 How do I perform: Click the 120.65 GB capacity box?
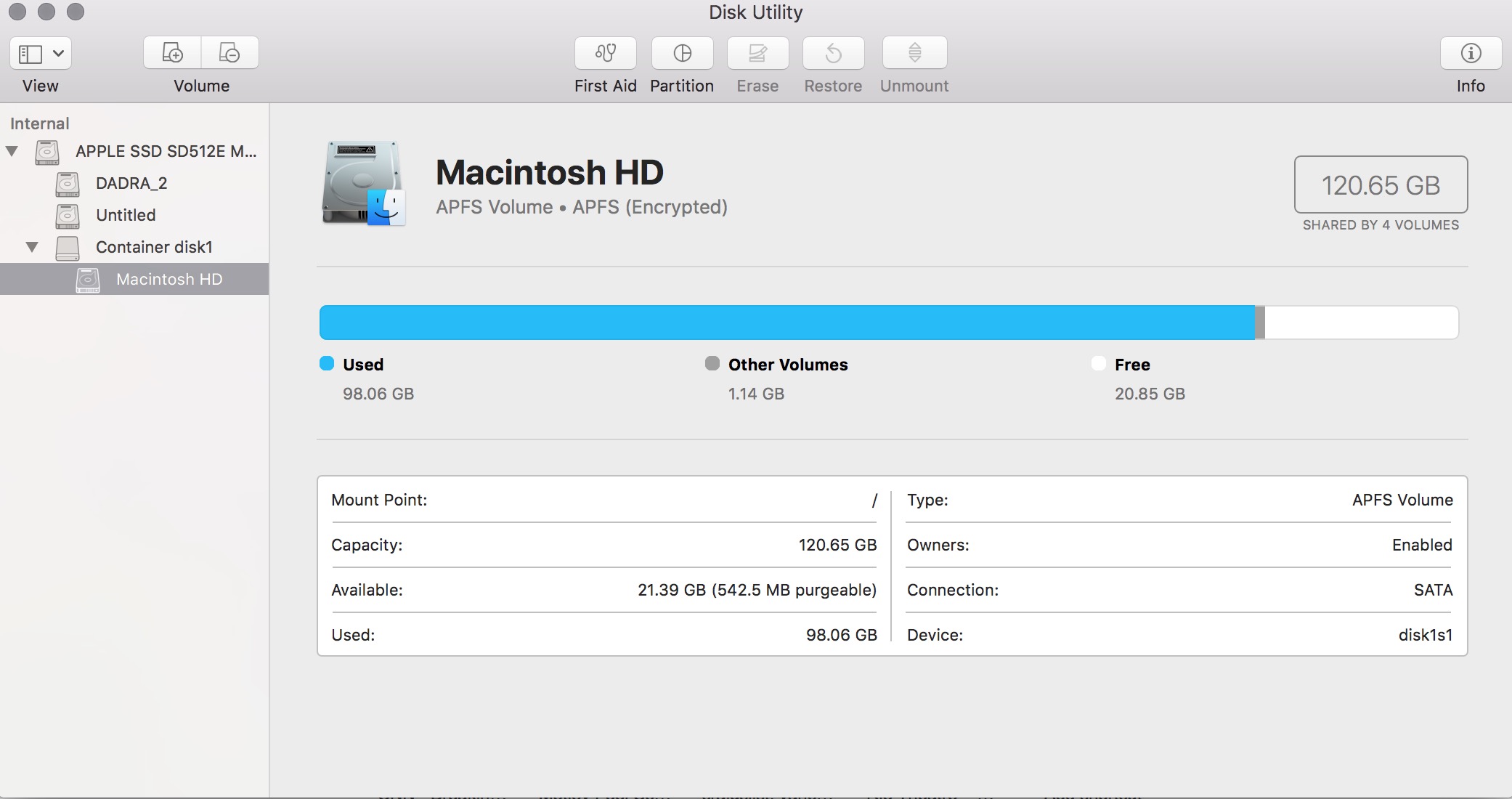[x=1381, y=184]
